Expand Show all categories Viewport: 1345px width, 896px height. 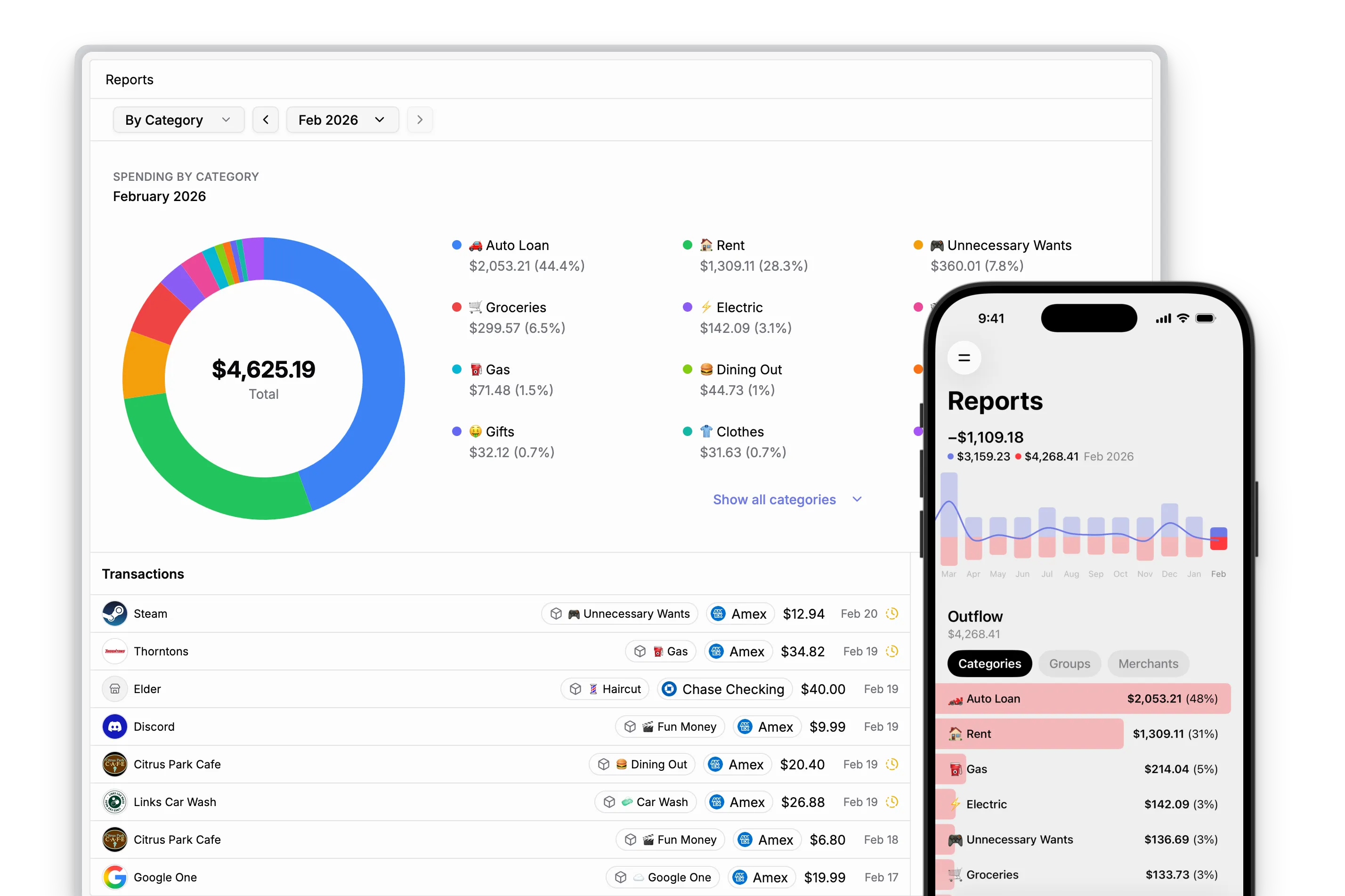pos(787,499)
